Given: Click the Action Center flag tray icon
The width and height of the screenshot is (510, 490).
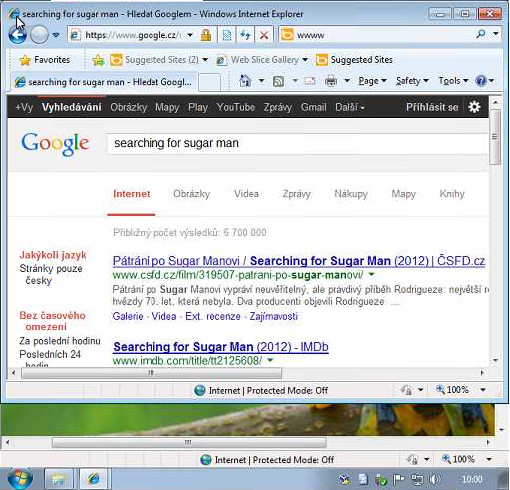Looking at the screenshot, I should [398, 479].
